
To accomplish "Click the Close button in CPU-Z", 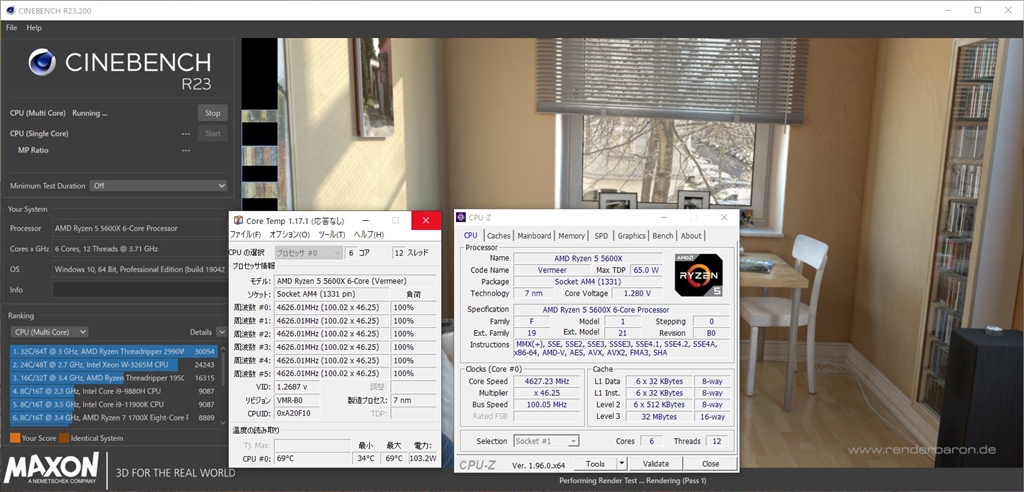I will [x=711, y=464].
